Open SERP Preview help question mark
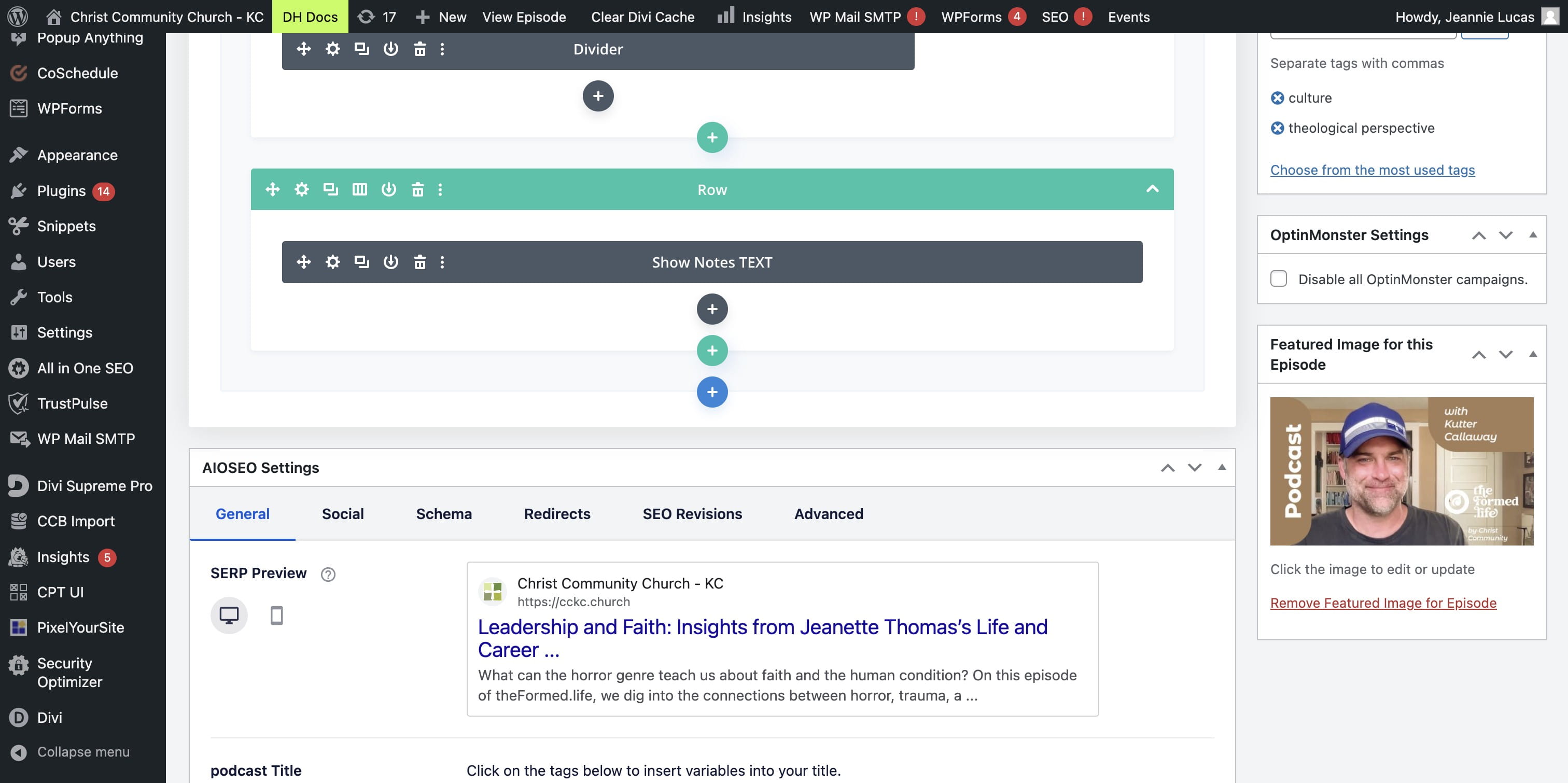Image resolution: width=1568 pixels, height=783 pixels. (328, 574)
